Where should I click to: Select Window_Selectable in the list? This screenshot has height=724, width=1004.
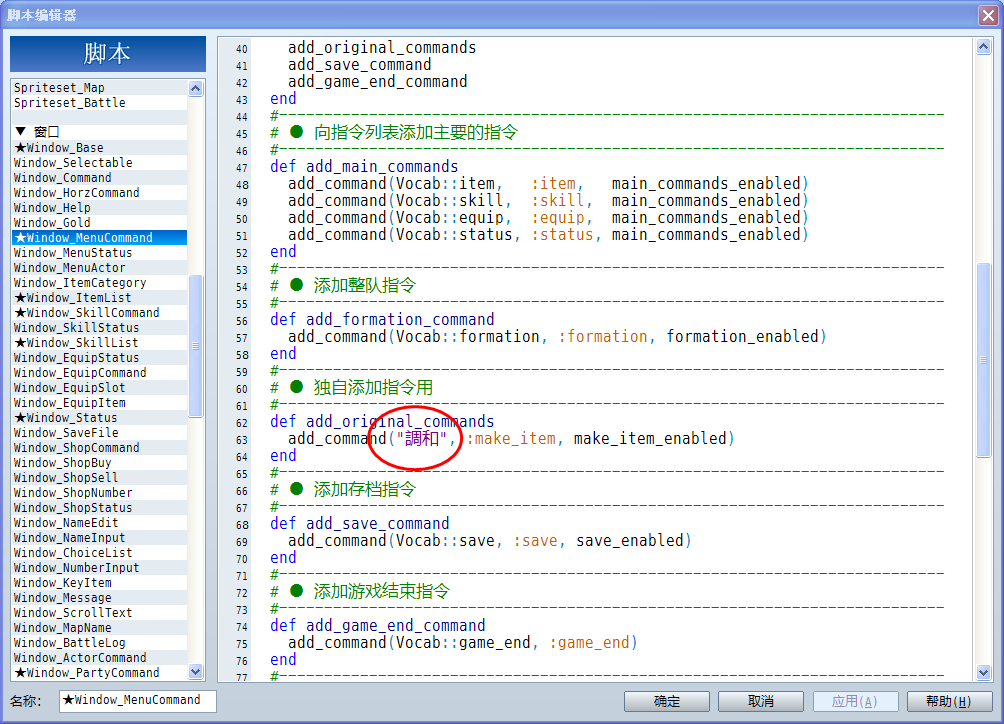click(100, 163)
